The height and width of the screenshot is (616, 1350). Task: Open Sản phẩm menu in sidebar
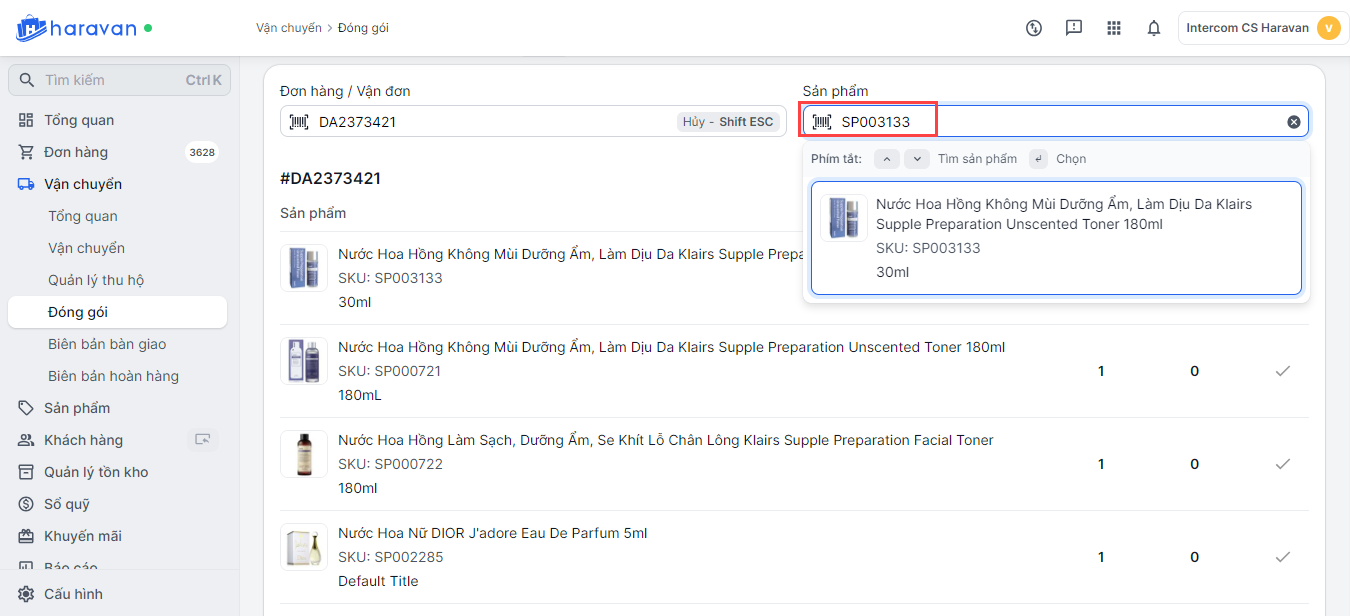pos(77,408)
